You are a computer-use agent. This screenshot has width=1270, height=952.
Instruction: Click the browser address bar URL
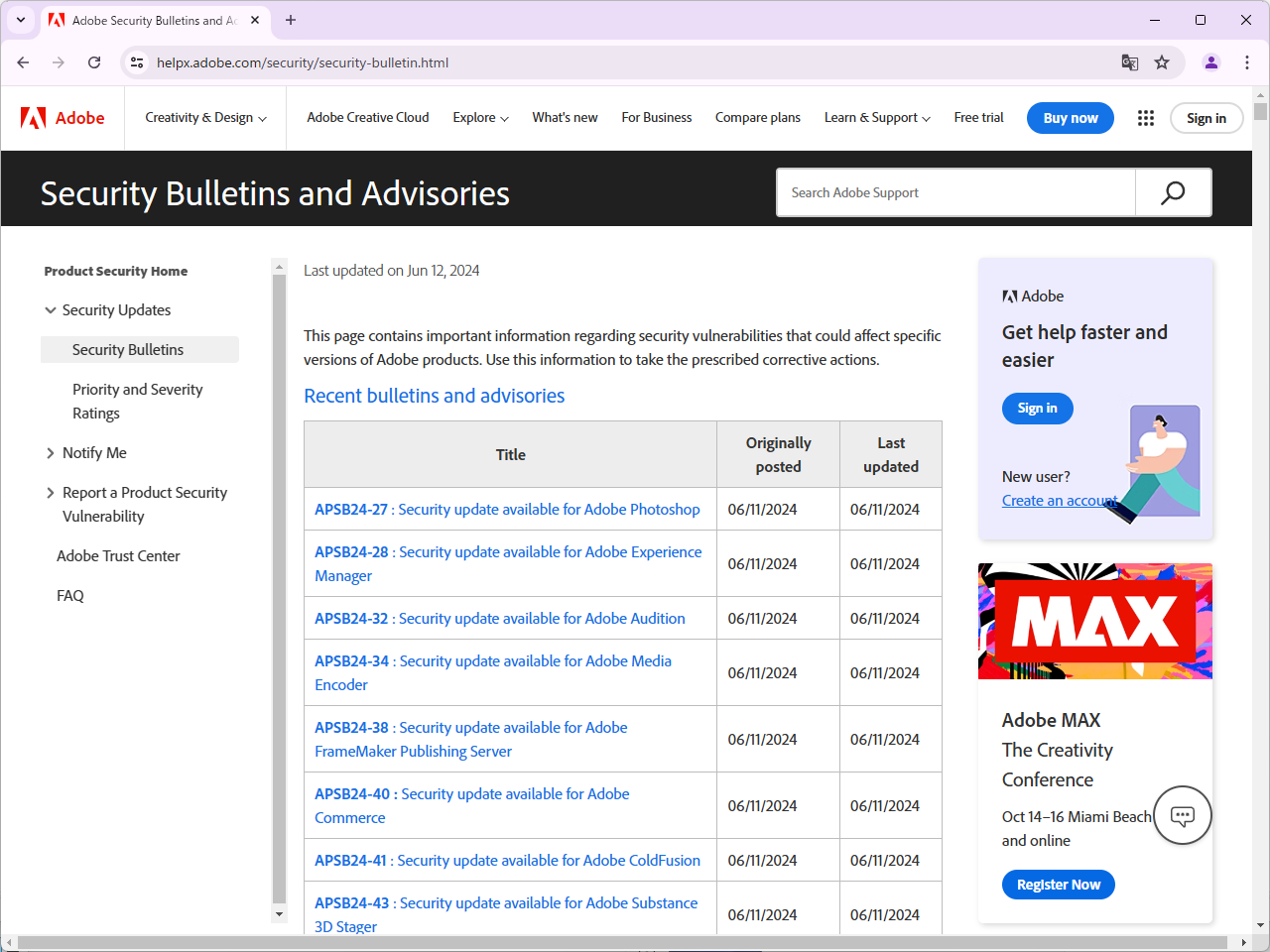(303, 62)
